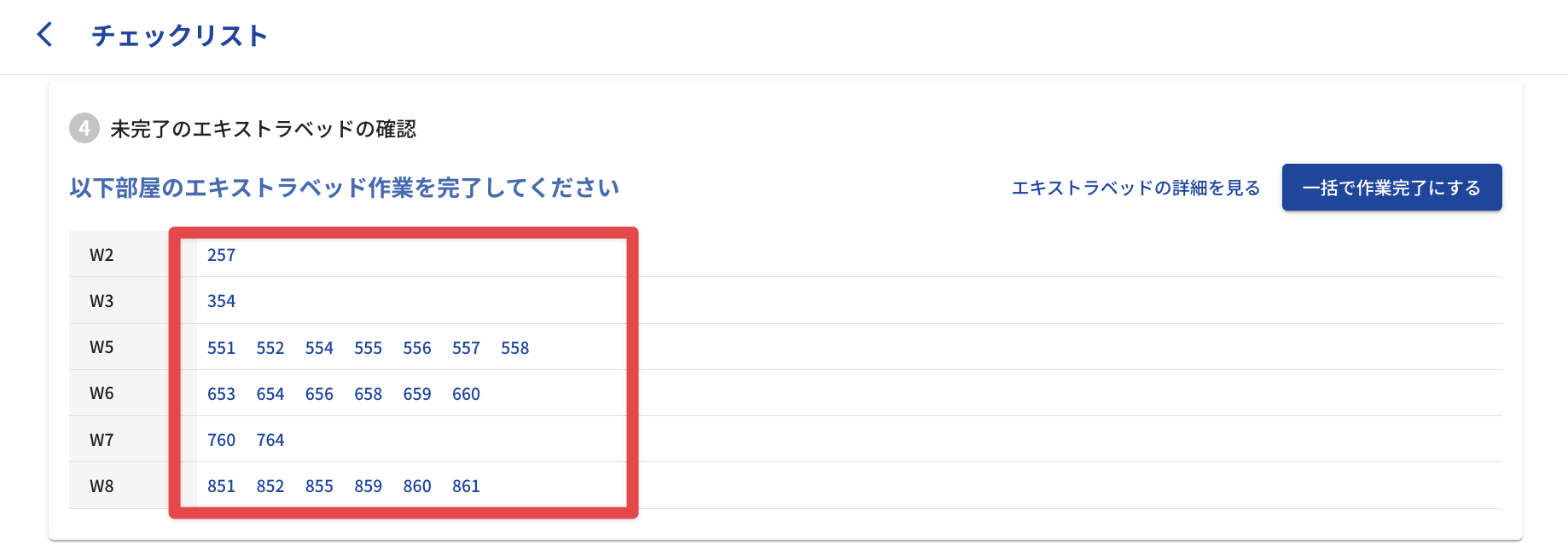Open room 554 link
Viewport: 1568px width, 556px height.
tap(319, 348)
